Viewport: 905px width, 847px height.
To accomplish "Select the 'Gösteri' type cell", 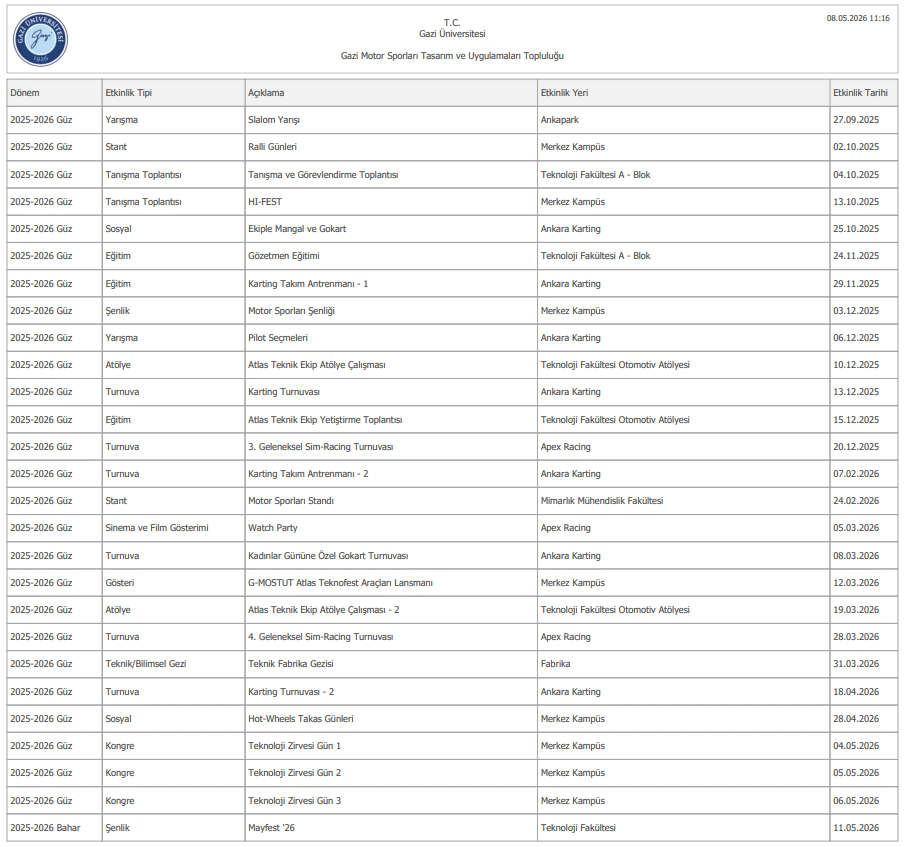I will click(174, 583).
